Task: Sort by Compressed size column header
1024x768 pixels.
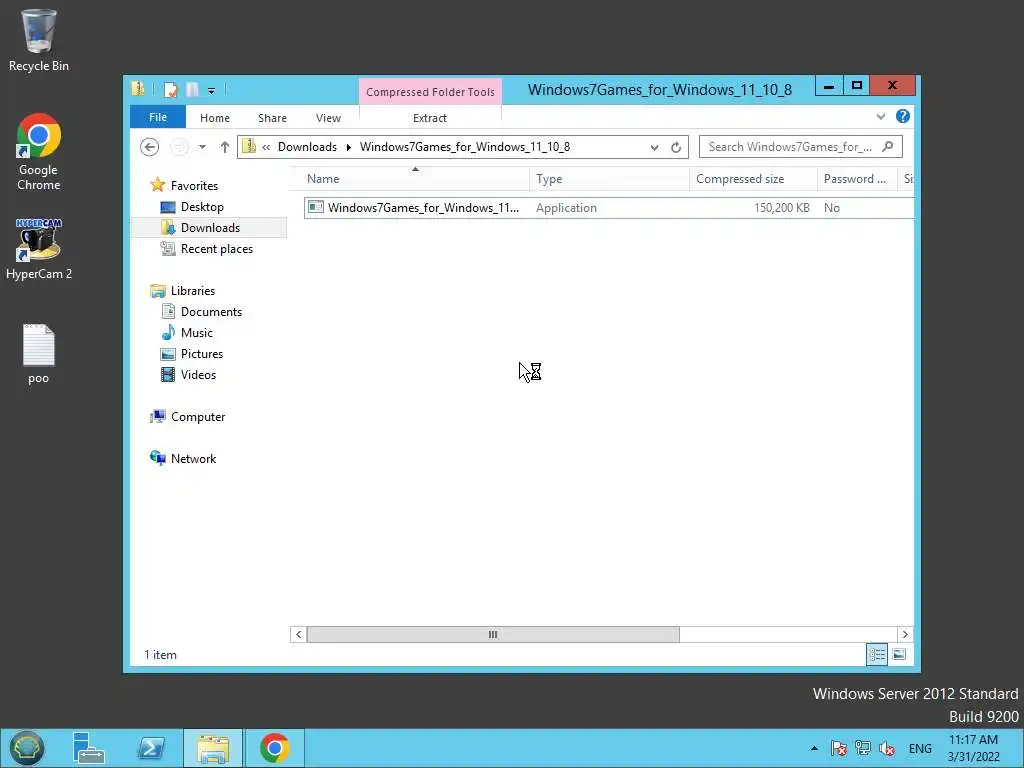Action: (x=753, y=179)
